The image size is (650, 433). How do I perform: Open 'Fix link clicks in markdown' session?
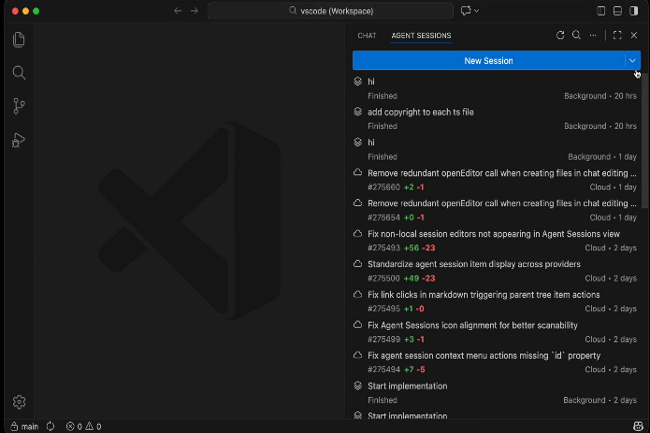[x=497, y=302]
